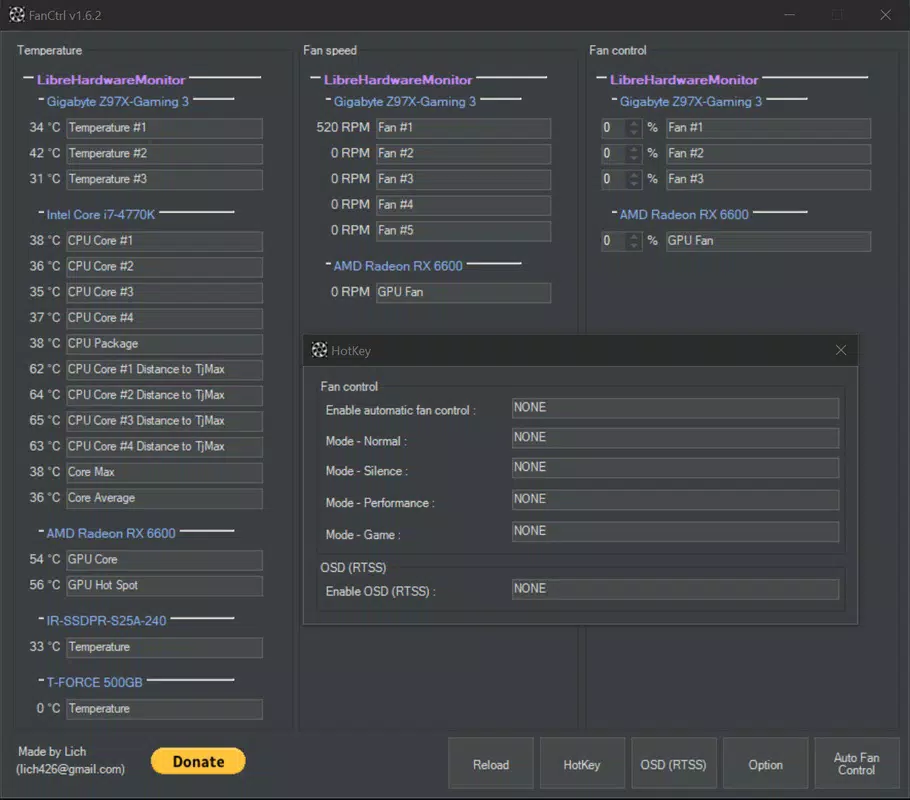Edit the CPU Core #1 name field

coord(164,242)
